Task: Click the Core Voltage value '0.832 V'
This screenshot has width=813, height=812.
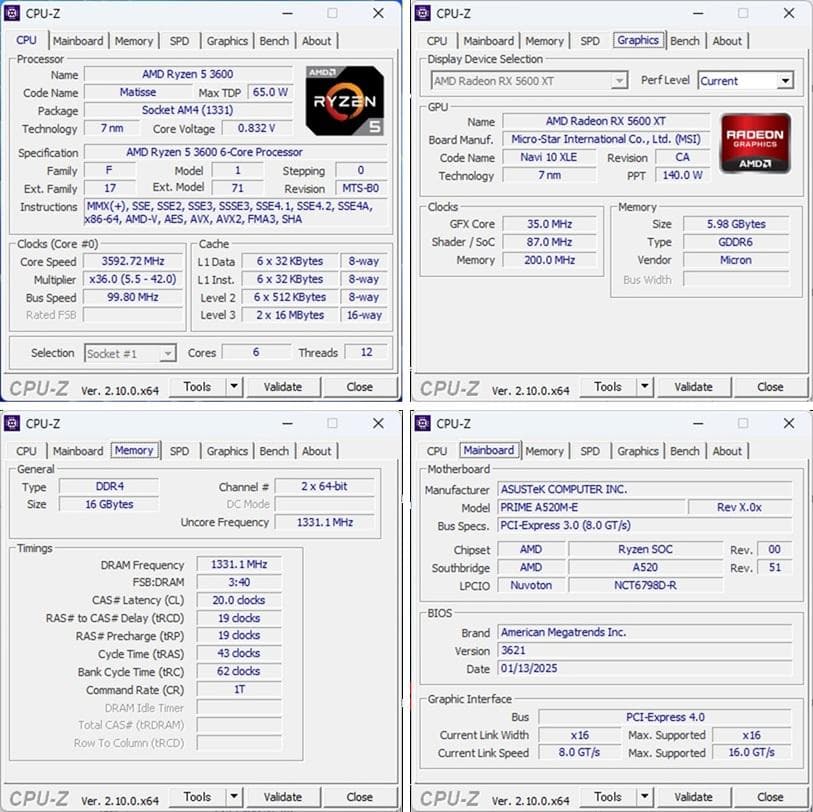Action: pos(257,128)
